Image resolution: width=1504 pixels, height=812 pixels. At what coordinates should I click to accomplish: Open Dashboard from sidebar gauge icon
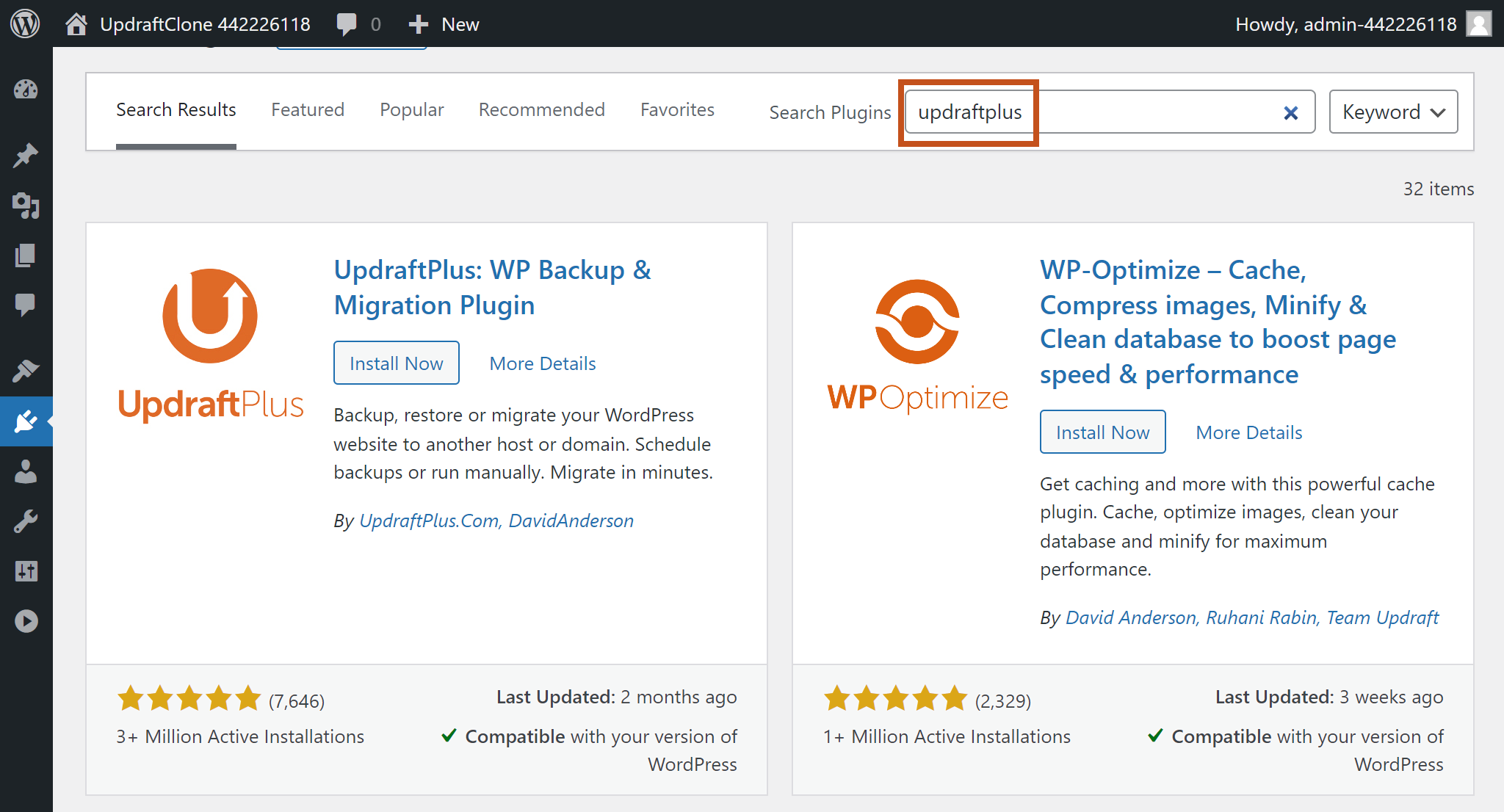click(x=26, y=90)
